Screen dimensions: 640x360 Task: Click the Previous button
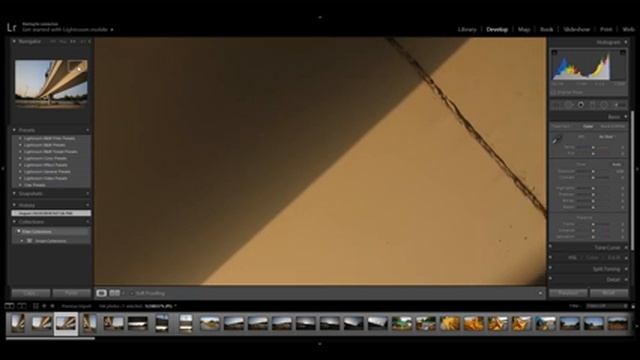point(568,293)
